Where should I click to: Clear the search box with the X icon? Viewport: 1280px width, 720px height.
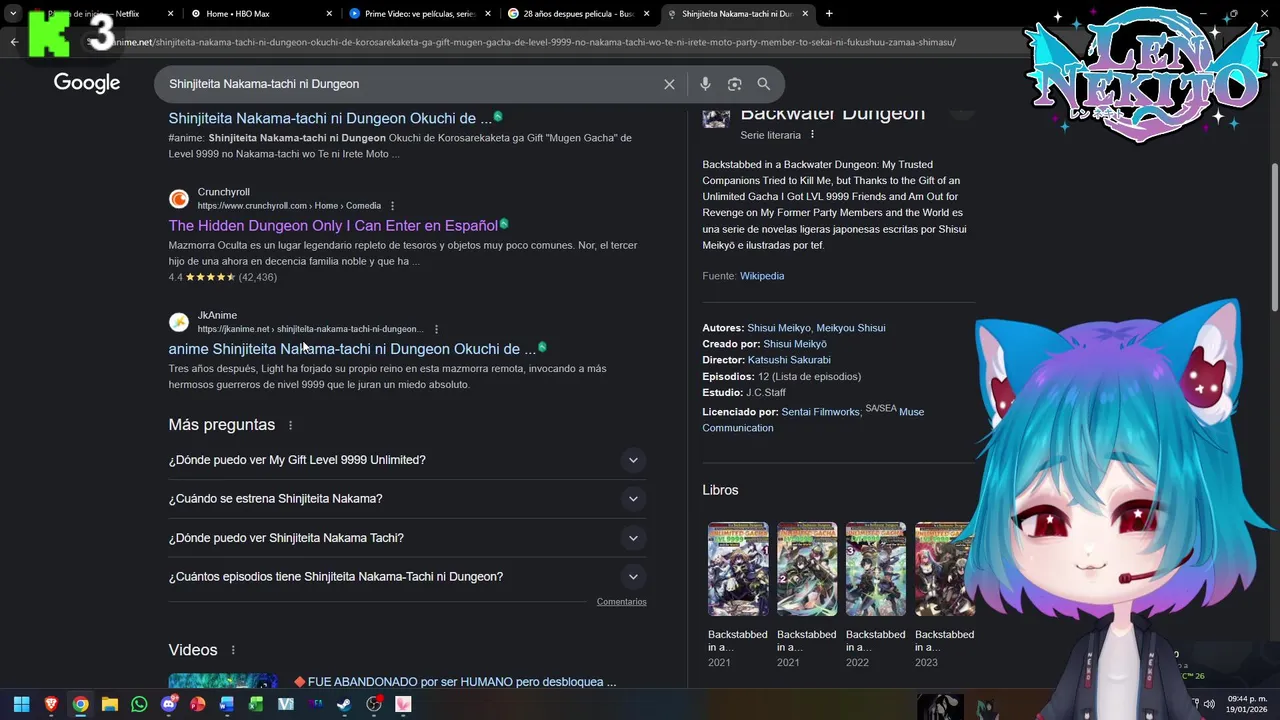point(669,84)
